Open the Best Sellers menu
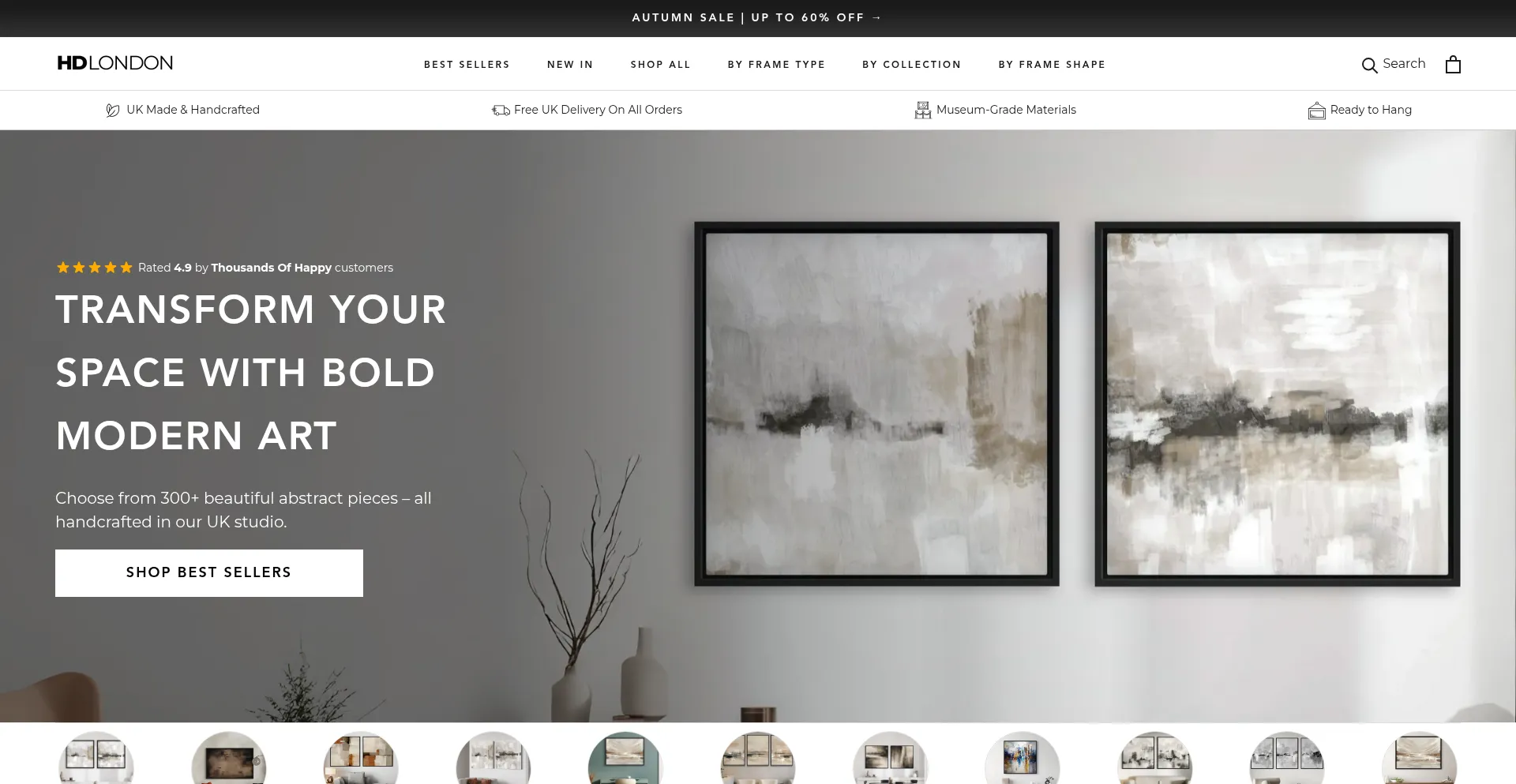This screenshot has height=784, width=1516. coord(467,65)
